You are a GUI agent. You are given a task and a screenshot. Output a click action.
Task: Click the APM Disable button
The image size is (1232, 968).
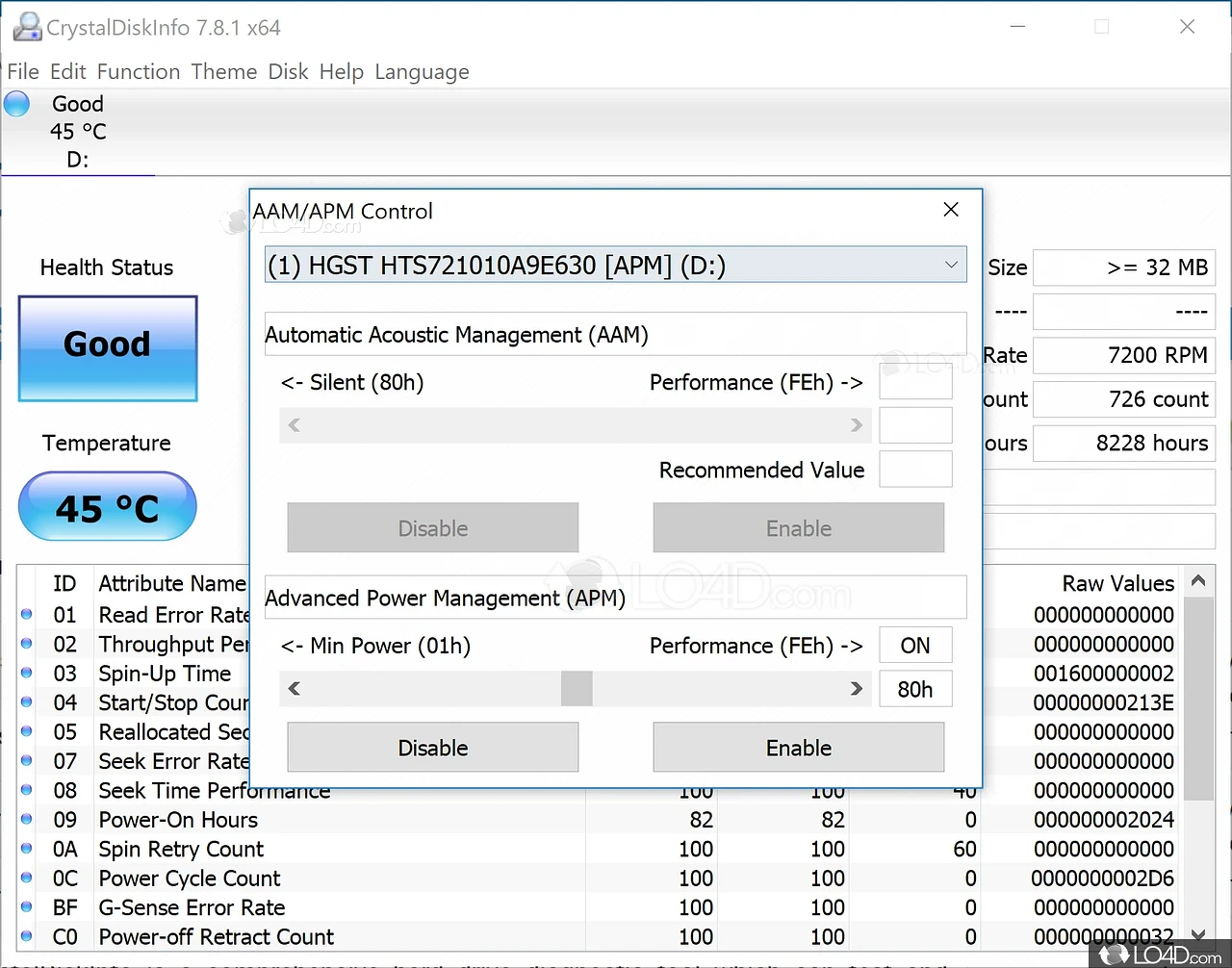[433, 748]
